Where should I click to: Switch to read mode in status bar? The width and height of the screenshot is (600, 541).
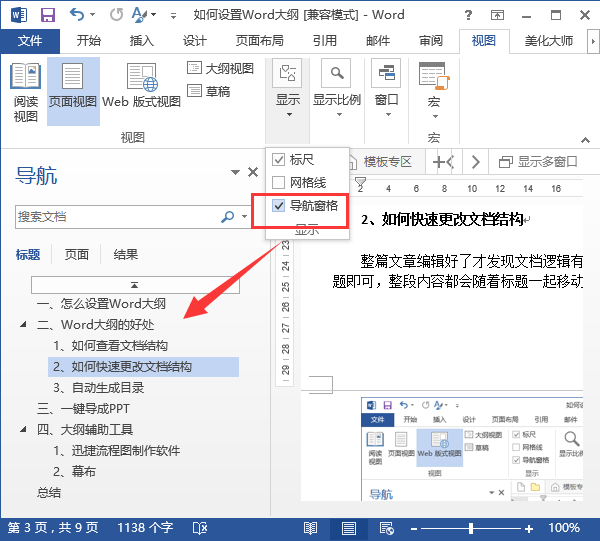click(x=310, y=528)
